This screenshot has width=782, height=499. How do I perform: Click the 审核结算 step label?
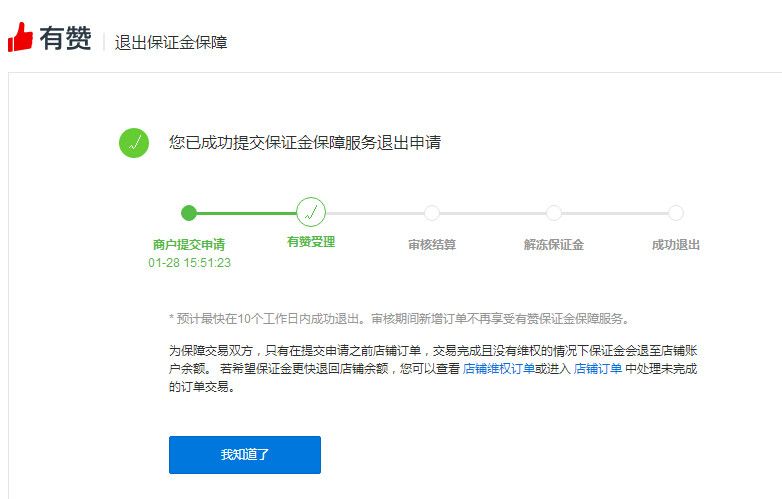(432, 244)
